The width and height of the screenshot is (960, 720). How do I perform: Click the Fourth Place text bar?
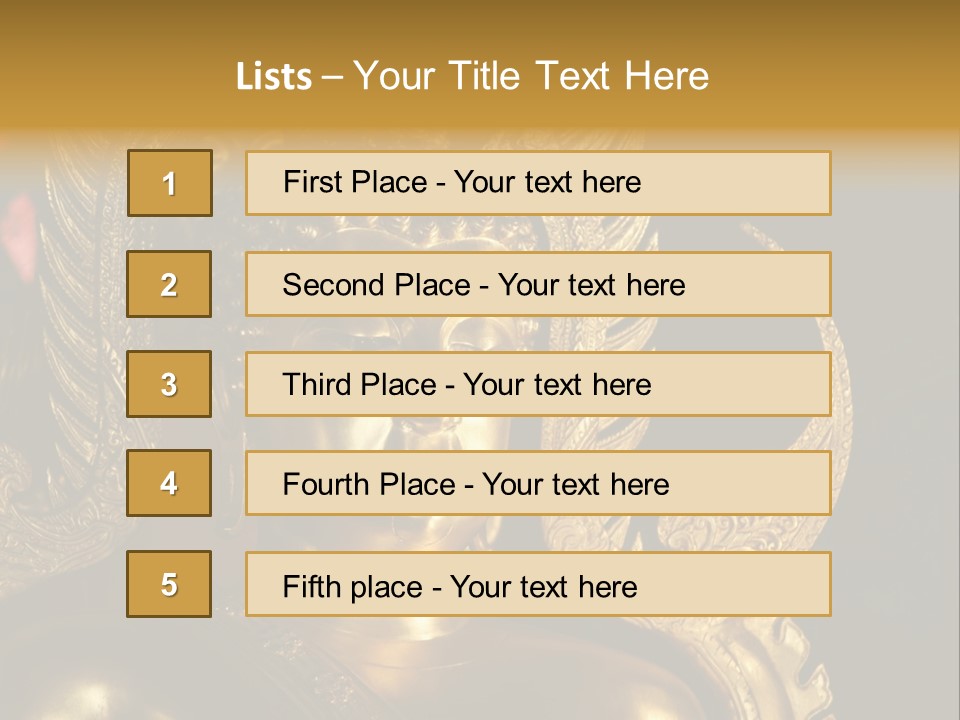click(538, 483)
